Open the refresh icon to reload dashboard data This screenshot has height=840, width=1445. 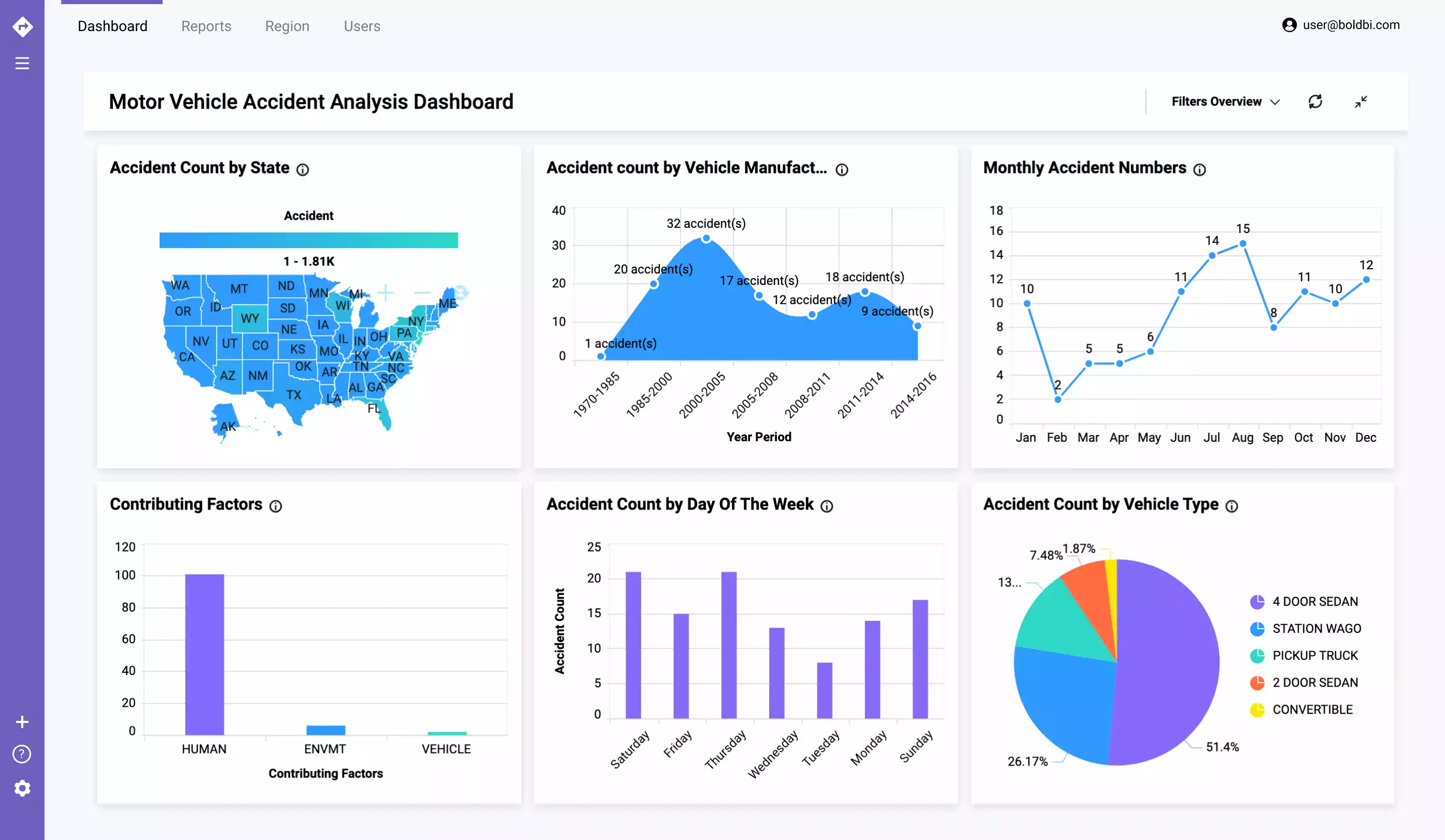pyautogui.click(x=1316, y=102)
